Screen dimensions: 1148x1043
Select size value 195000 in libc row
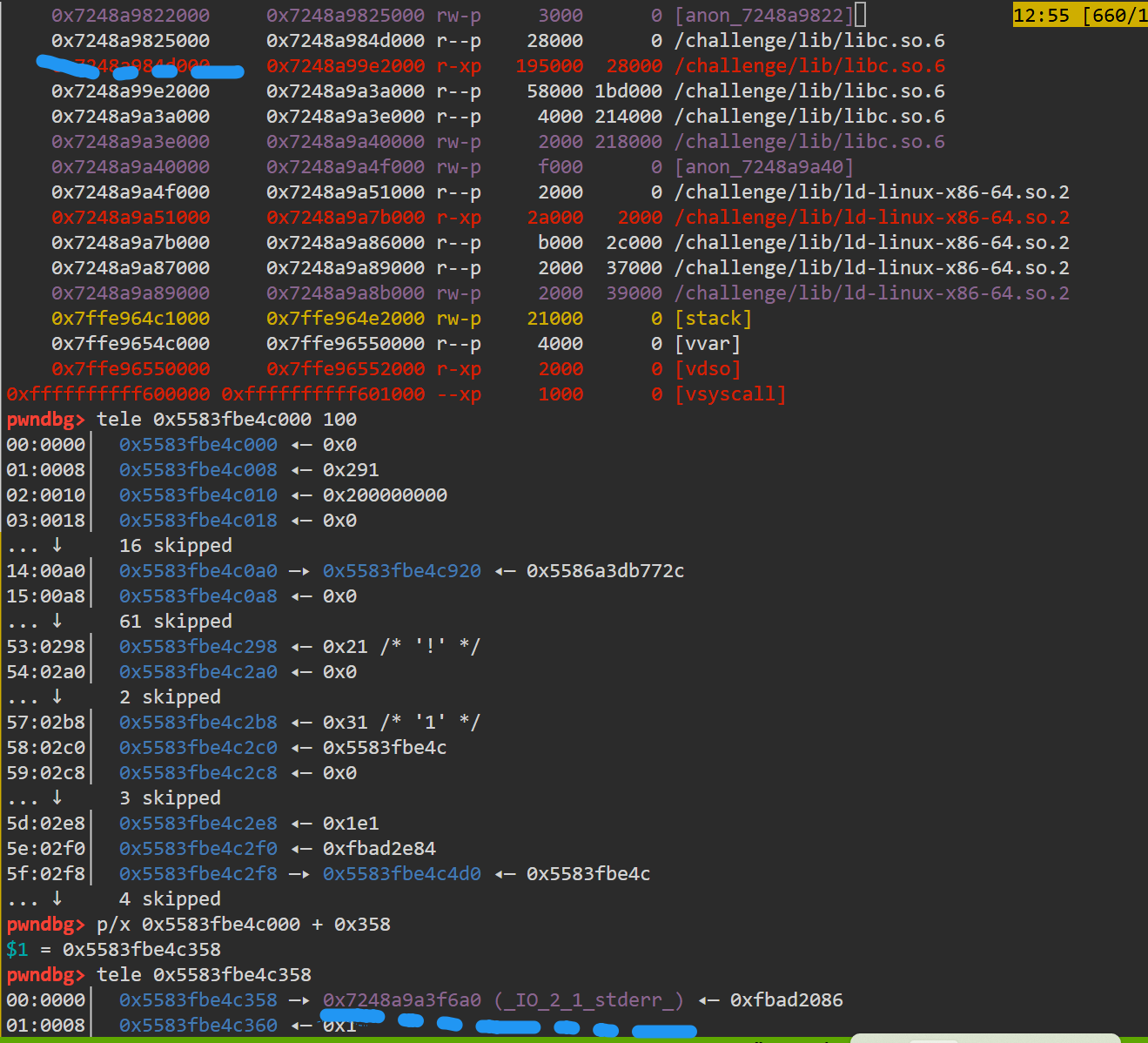[x=549, y=66]
